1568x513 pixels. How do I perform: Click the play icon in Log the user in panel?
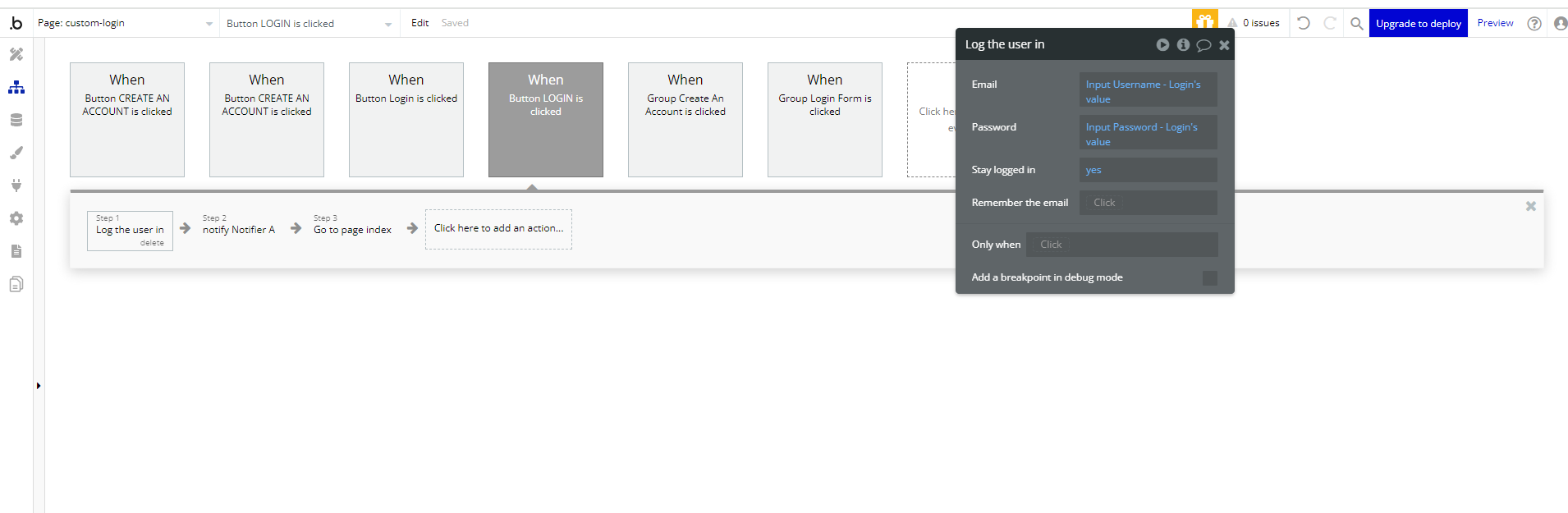[1162, 45]
